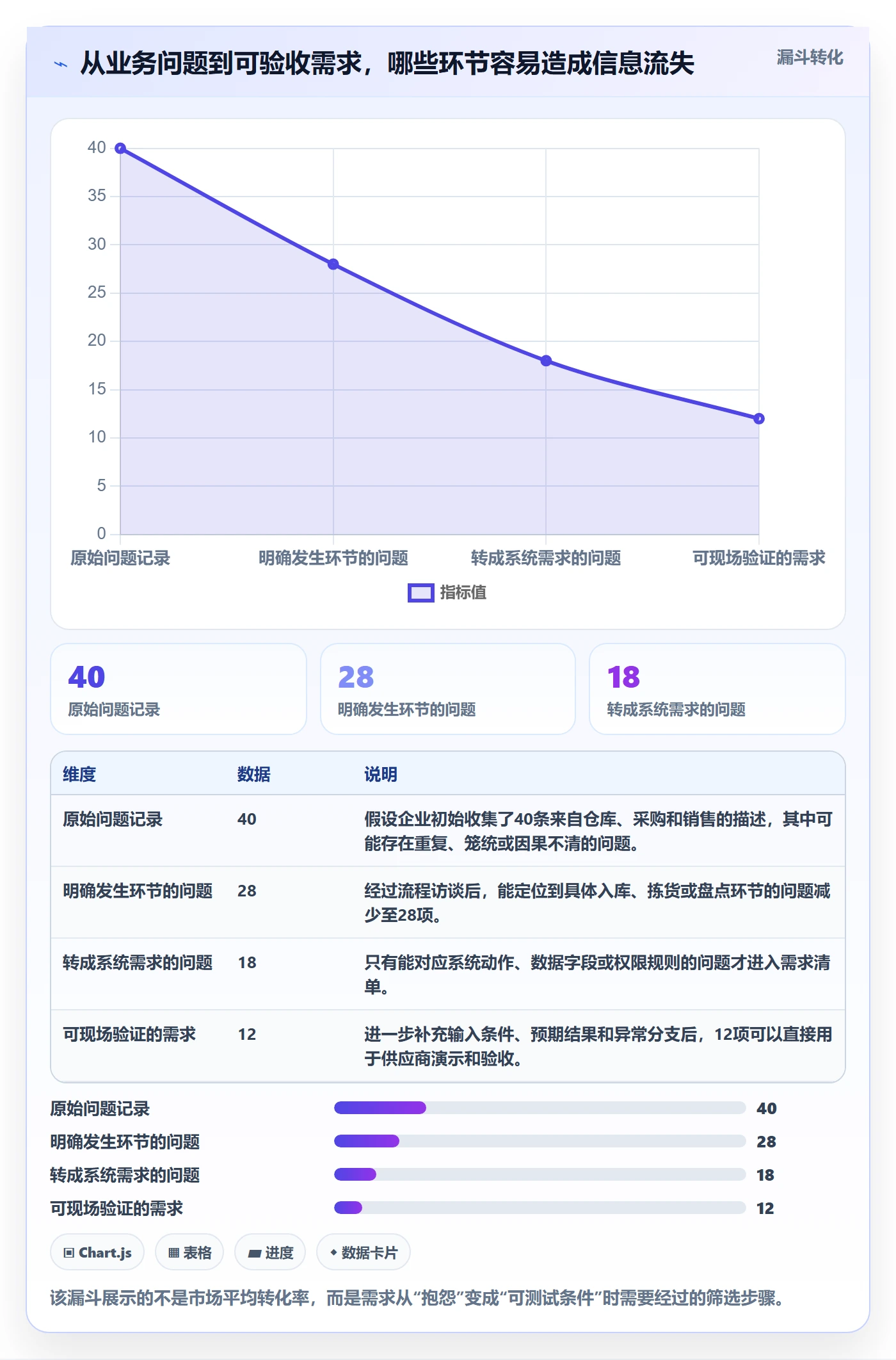Open the data card showing 28
The image size is (896, 1360).
[448, 689]
